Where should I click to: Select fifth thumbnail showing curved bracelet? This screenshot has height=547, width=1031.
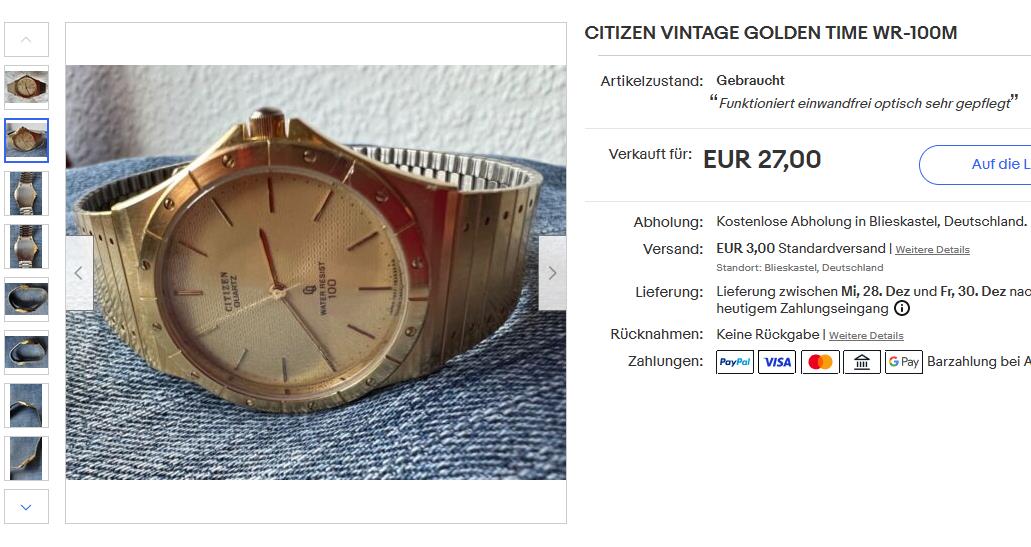pos(26,299)
